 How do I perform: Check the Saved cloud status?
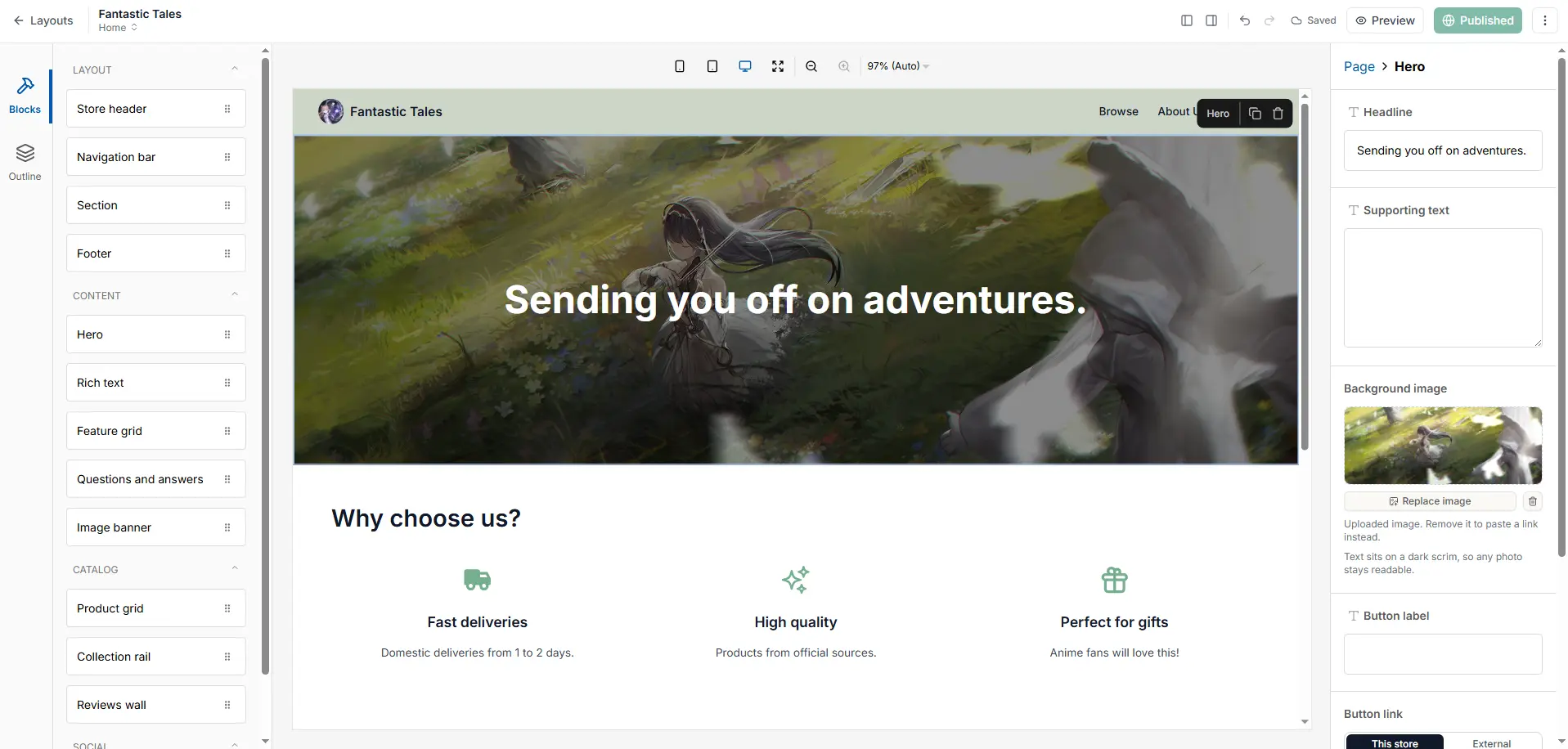tap(1314, 20)
